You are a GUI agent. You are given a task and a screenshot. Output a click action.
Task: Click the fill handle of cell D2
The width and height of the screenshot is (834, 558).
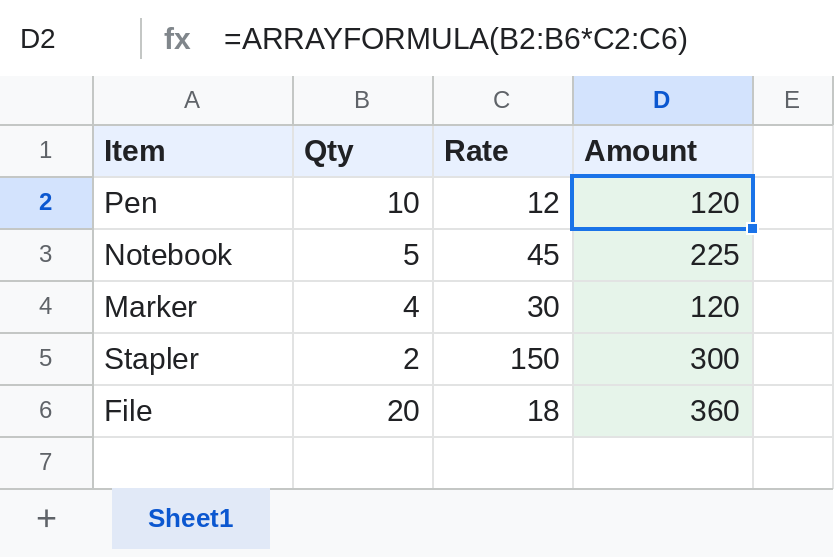(x=753, y=228)
